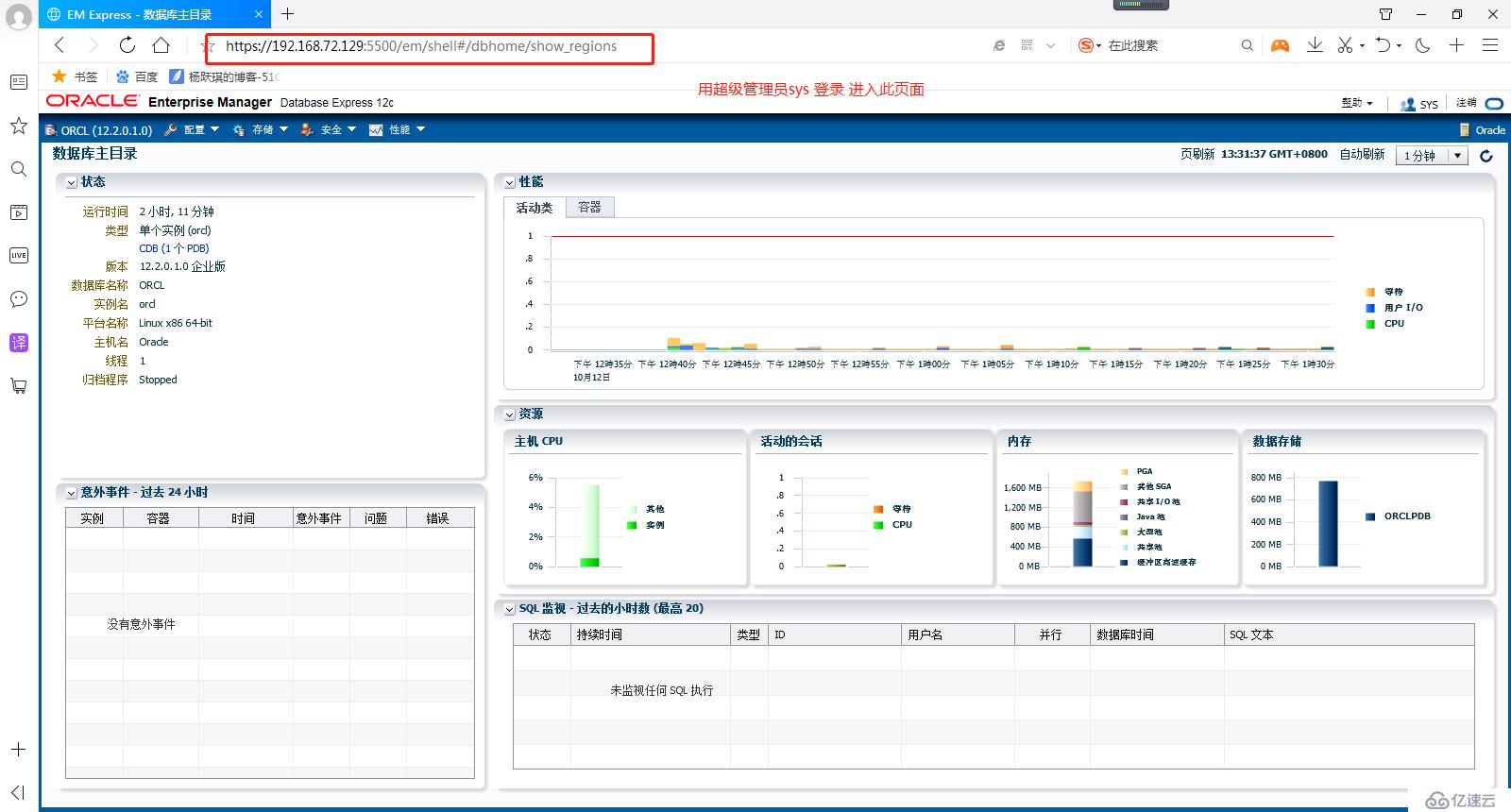The width and height of the screenshot is (1511, 812).
Task: Collapse the 状态 section
Action: [x=71, y=182]
